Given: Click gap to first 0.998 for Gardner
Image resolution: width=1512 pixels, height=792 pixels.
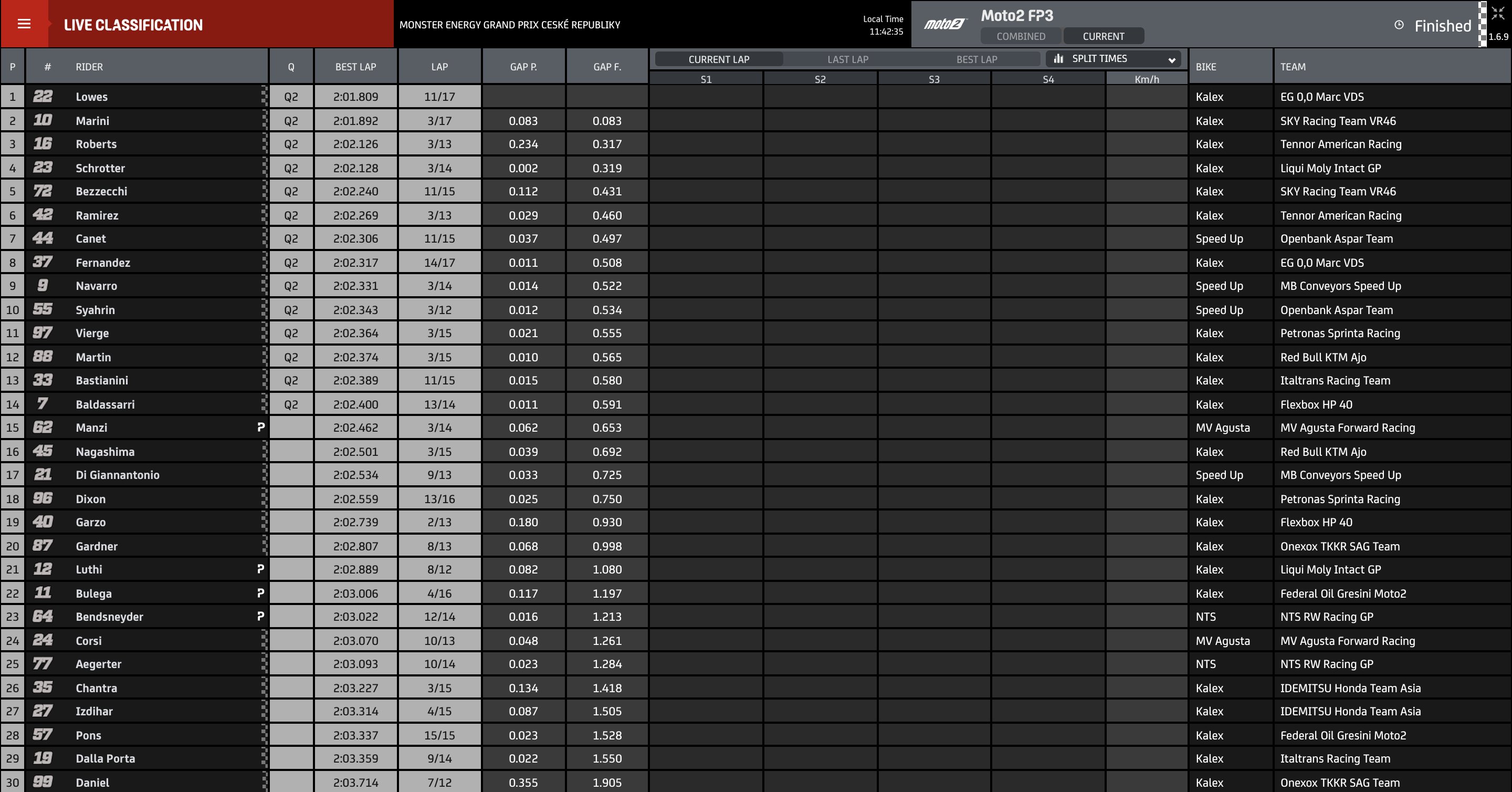Looking at the screenshot, I should pyautogui.click(x=607, y=546).
